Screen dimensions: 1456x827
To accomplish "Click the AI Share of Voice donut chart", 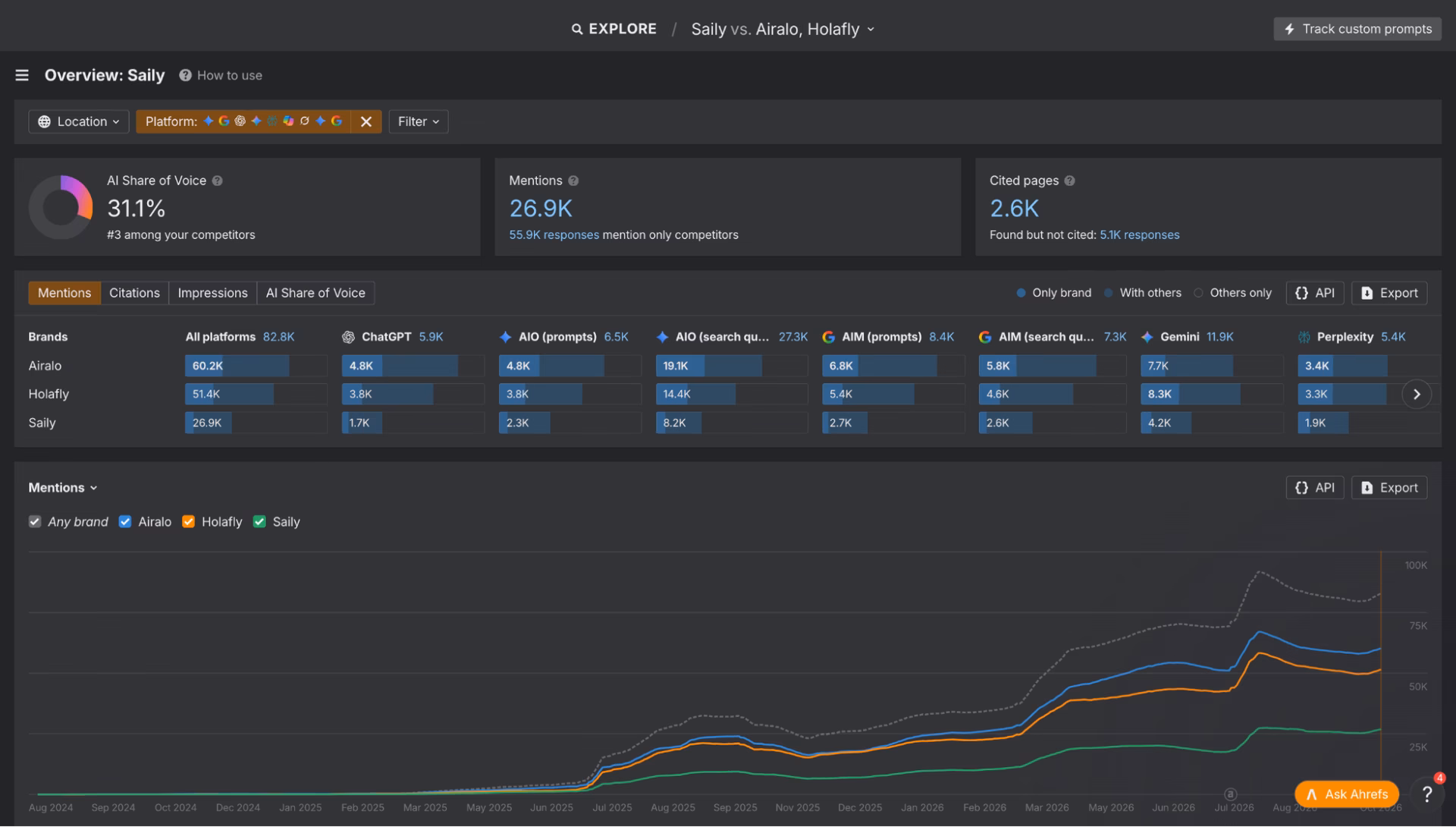I will pyautogui.click(x=61, y=207).
